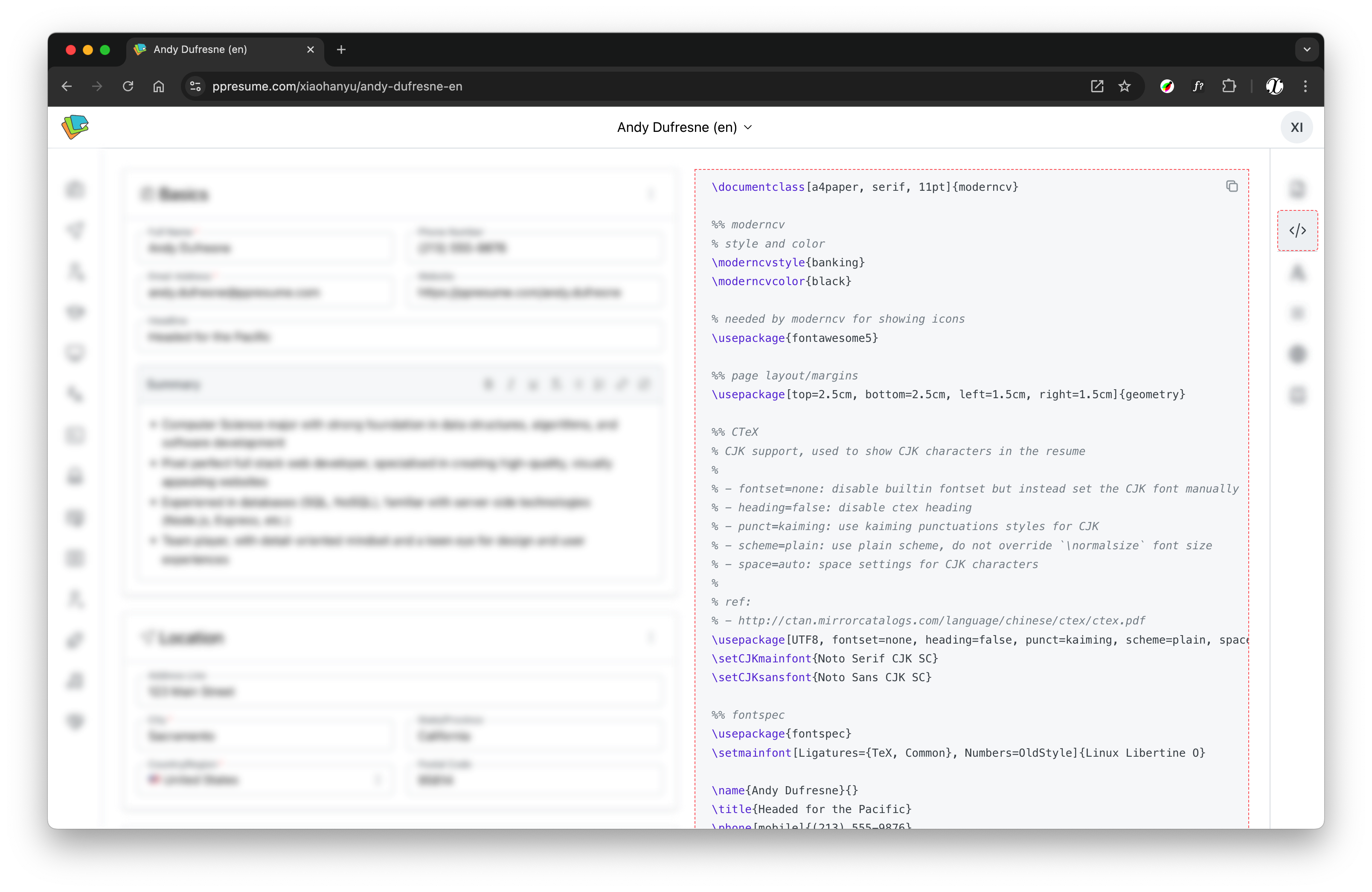This screenshot has height=892, width=1372.
Task: Click the line "\moderncvstyle{banking}"
Action: point(788,262)
